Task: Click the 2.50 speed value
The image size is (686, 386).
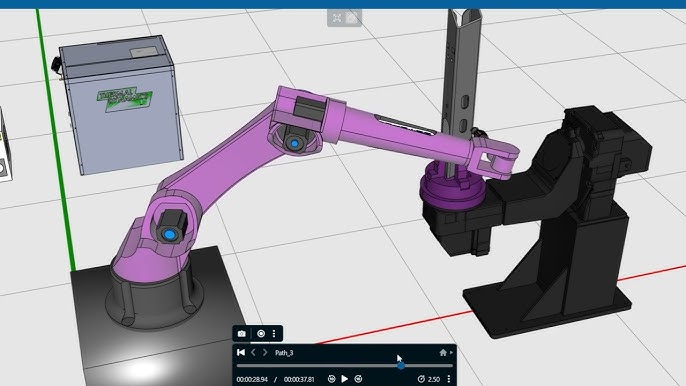Action: pos(434,379)
